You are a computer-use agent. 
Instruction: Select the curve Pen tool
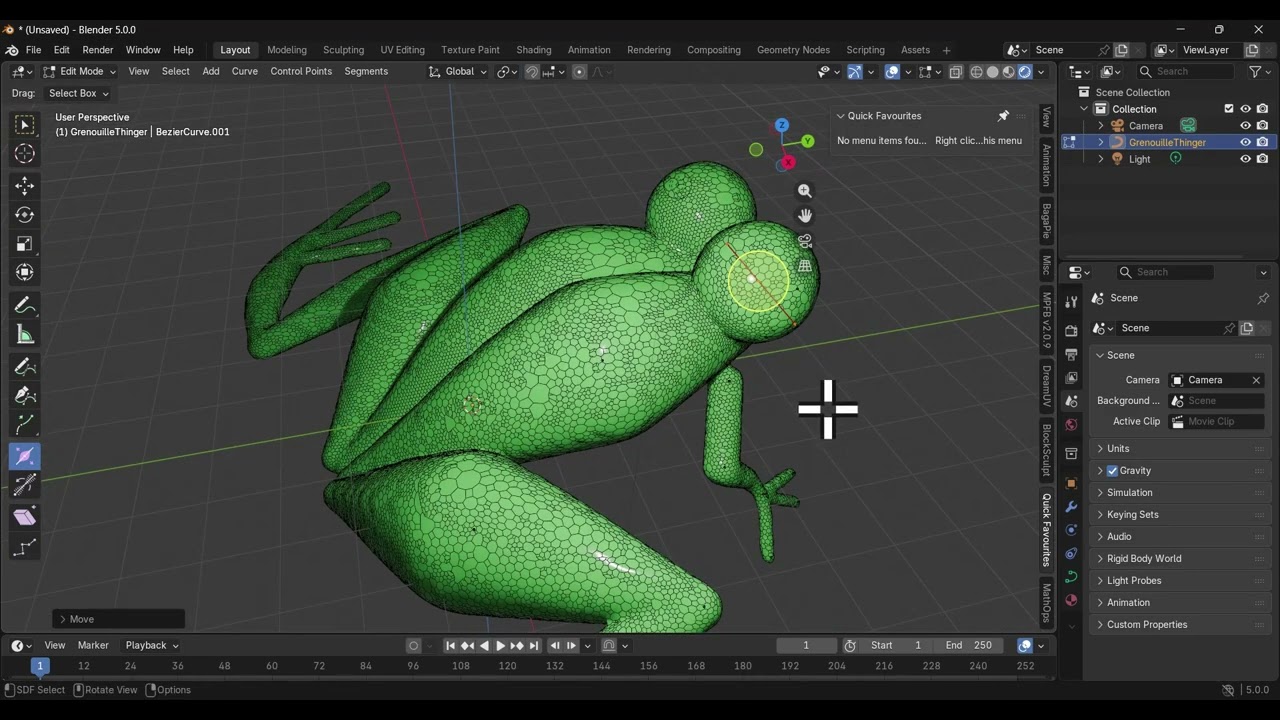[25, 396]
